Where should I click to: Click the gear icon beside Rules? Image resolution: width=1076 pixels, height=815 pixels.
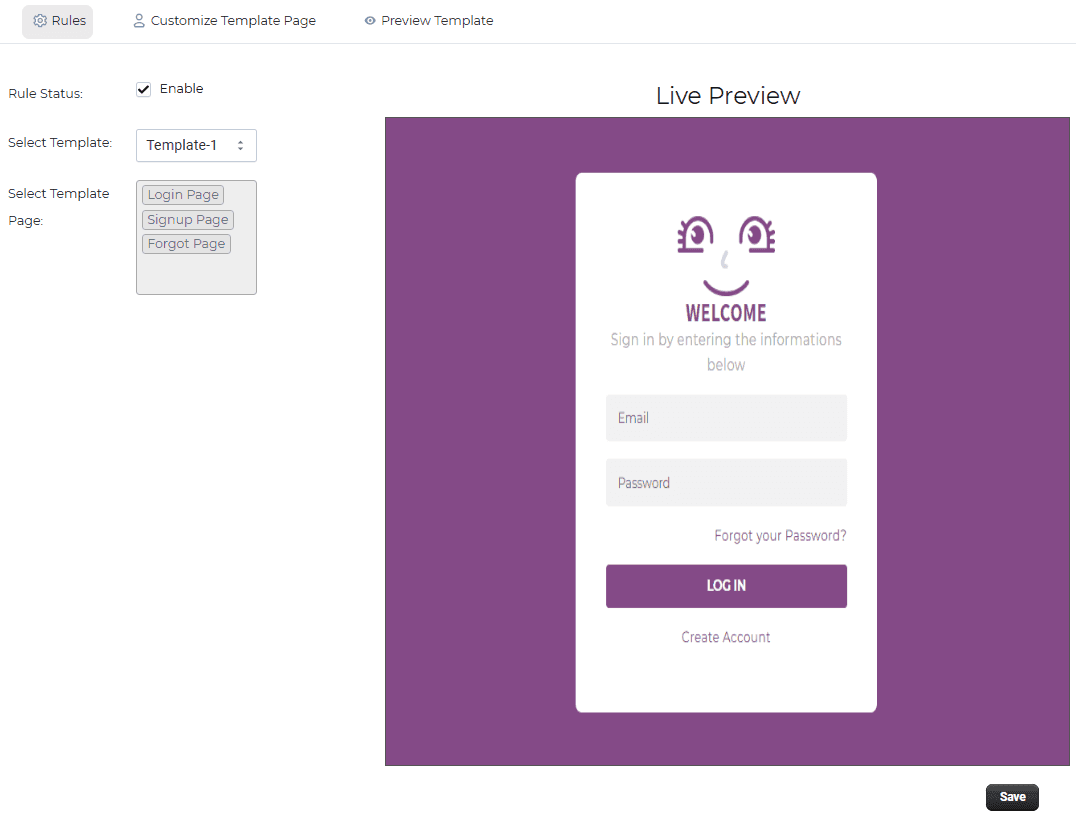[40, 21]
